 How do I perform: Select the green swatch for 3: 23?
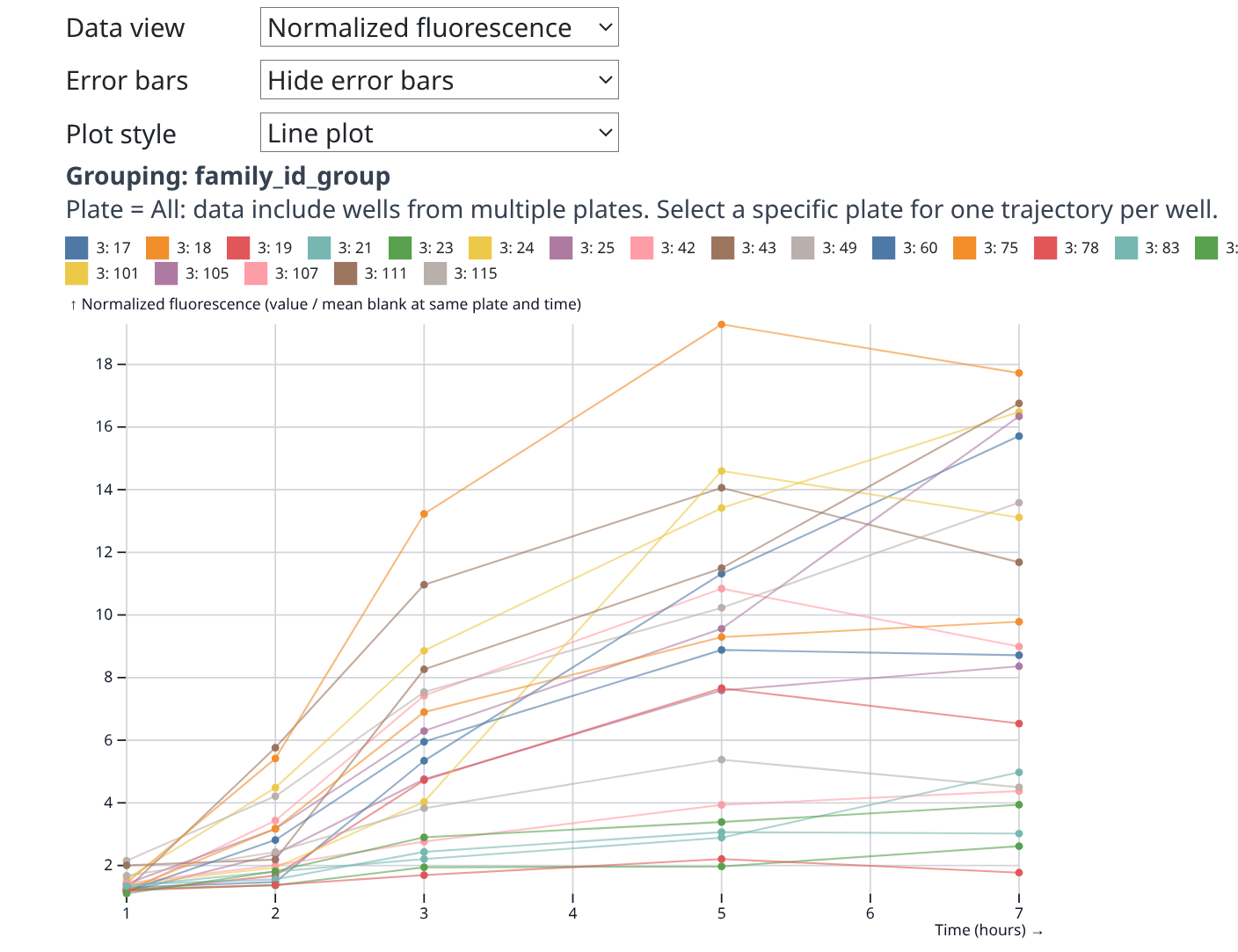tap(400, 248)
